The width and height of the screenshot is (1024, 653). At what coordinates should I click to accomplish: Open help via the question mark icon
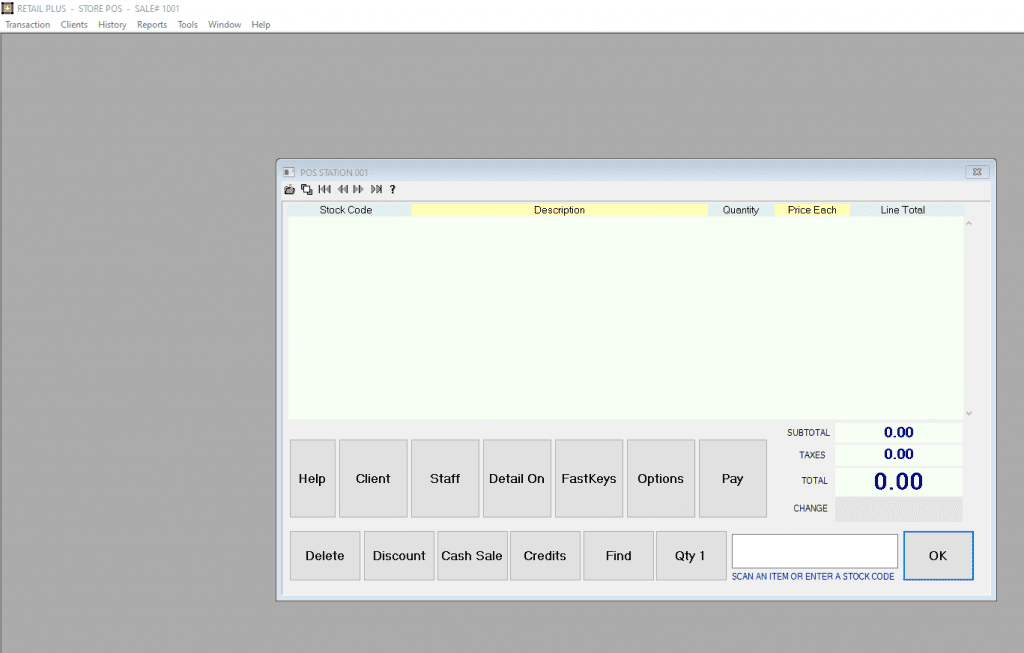pyautogui.click(x=392, y=189)
